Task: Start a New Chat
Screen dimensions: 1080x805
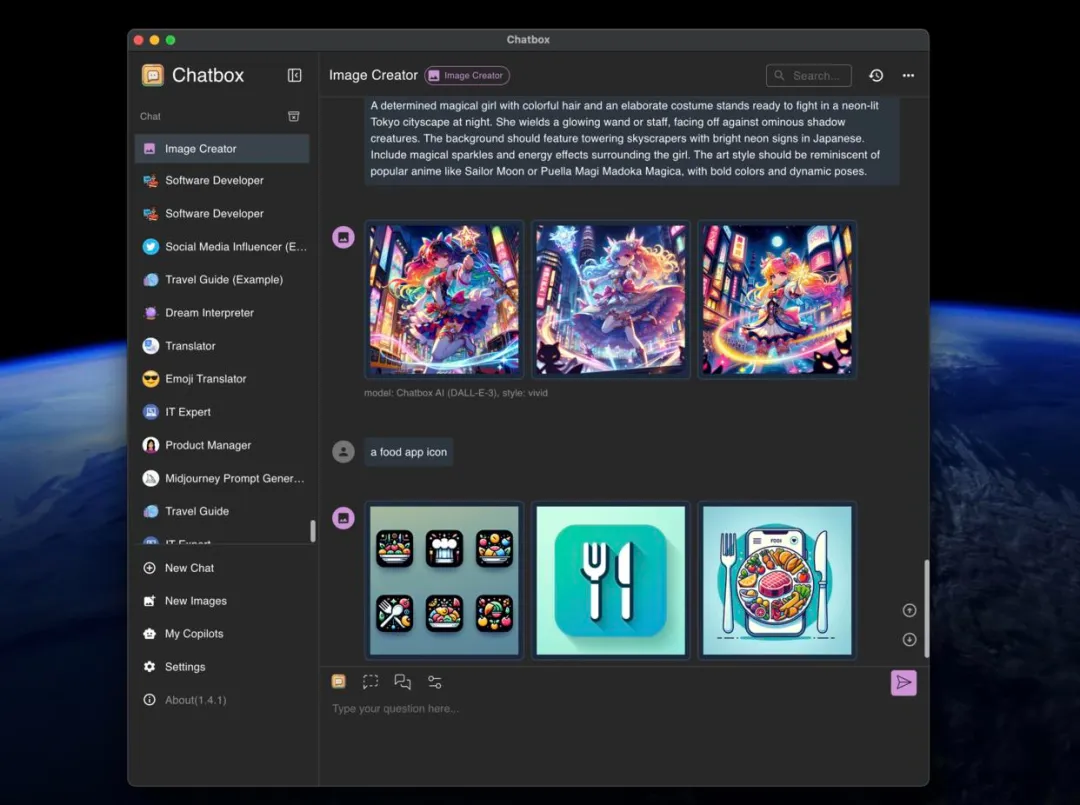Action: tap(189, 568)
